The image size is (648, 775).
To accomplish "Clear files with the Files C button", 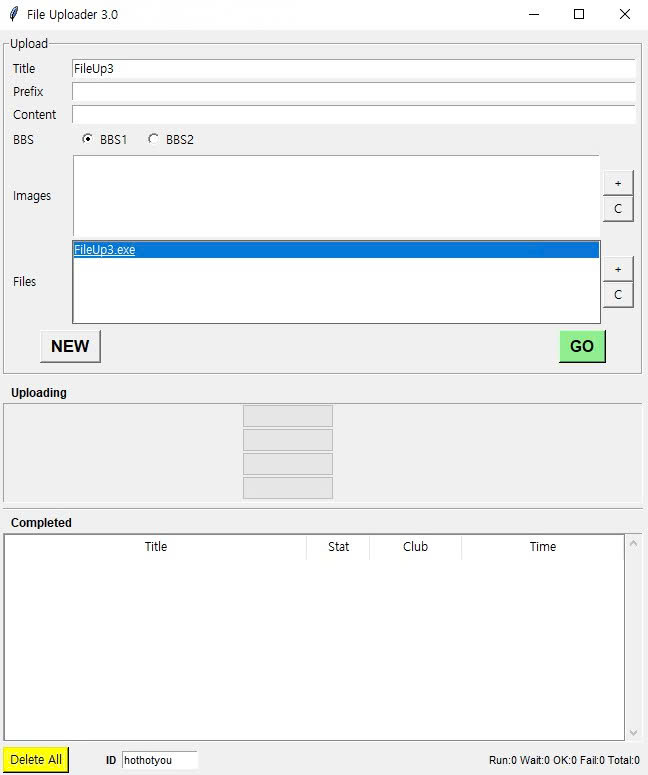I will coord(618,295).
